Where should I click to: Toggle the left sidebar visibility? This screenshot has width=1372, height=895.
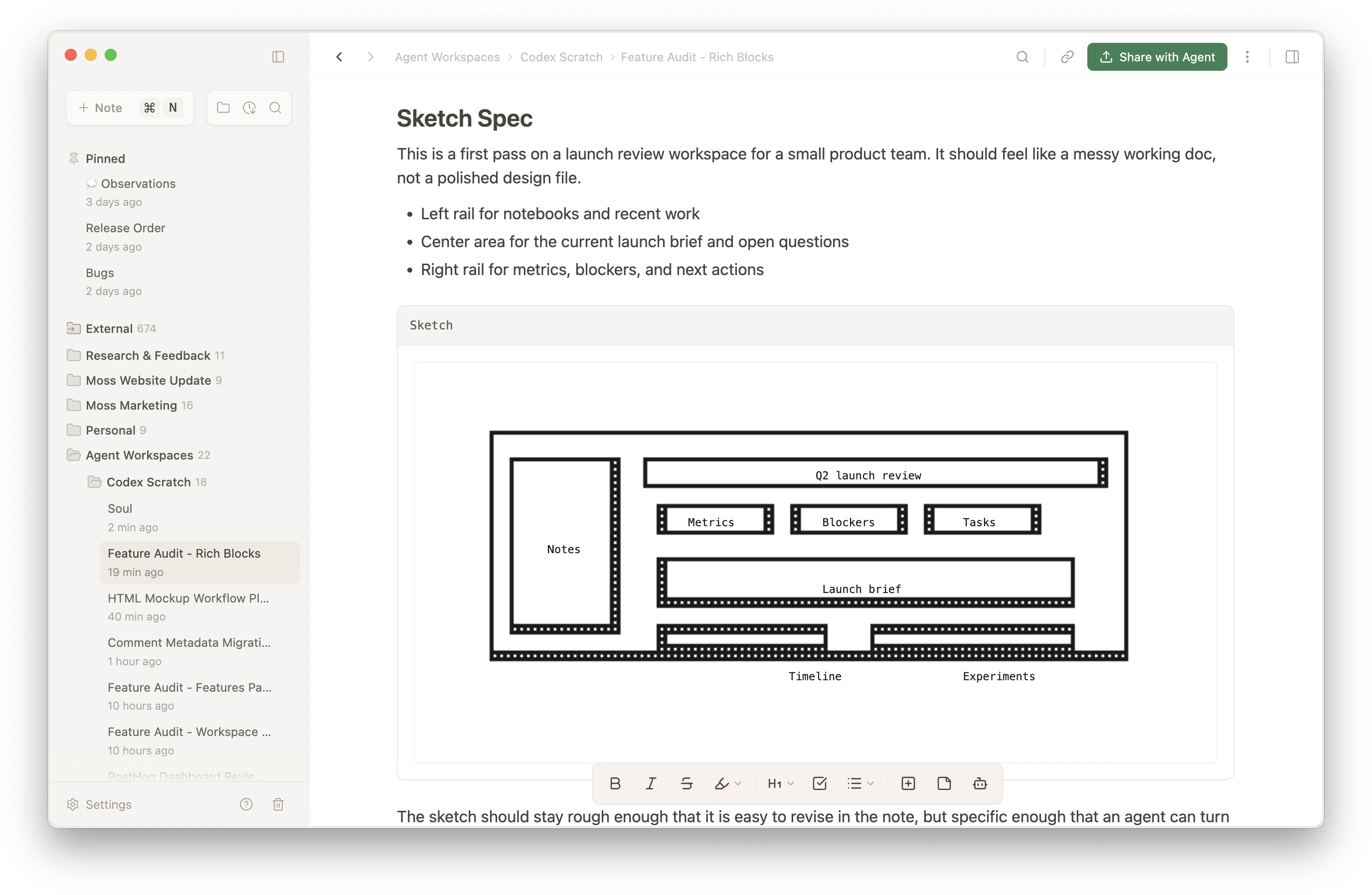(x=278, y=56)
